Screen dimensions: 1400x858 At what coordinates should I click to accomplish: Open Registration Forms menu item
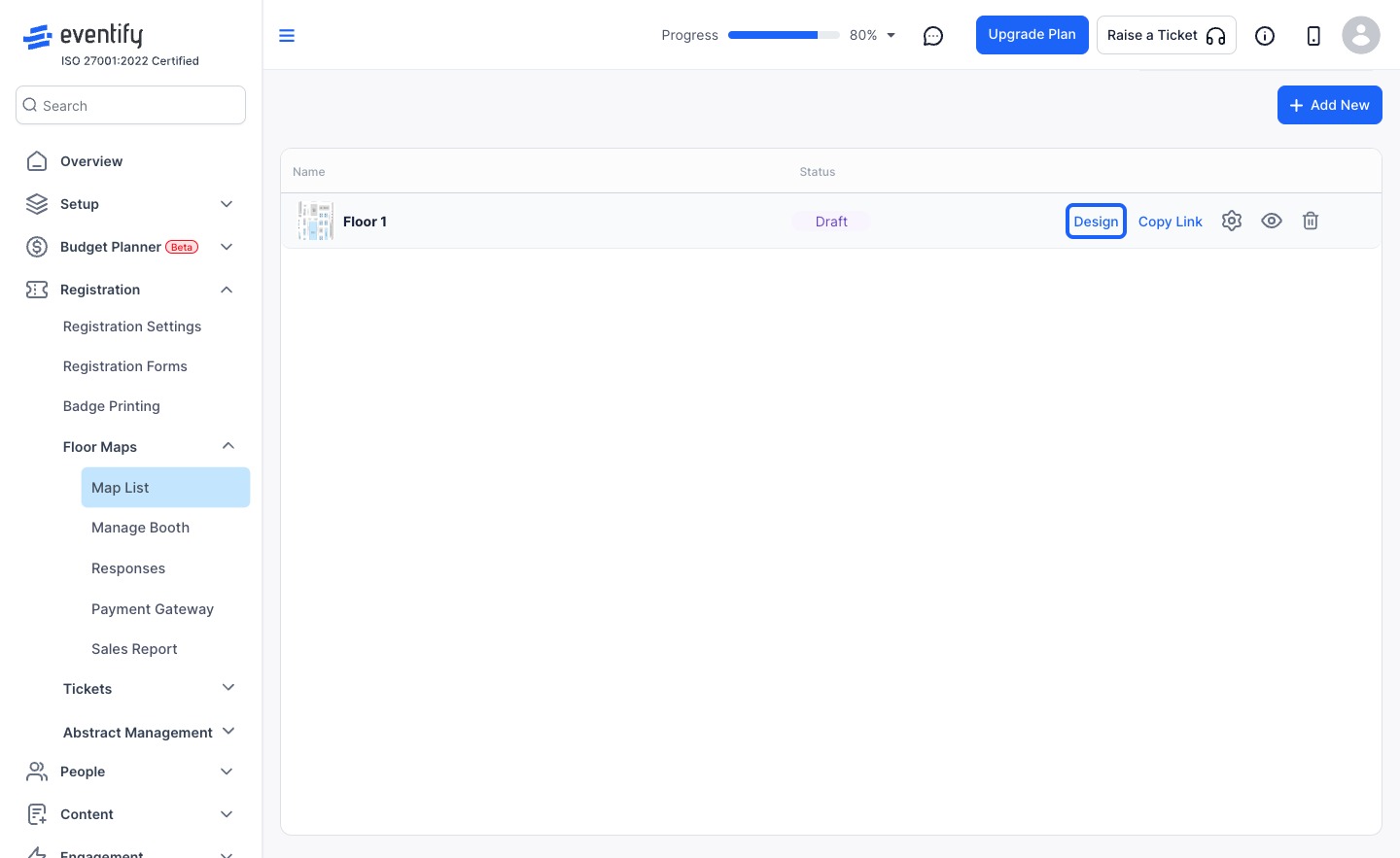click(125, 366)
